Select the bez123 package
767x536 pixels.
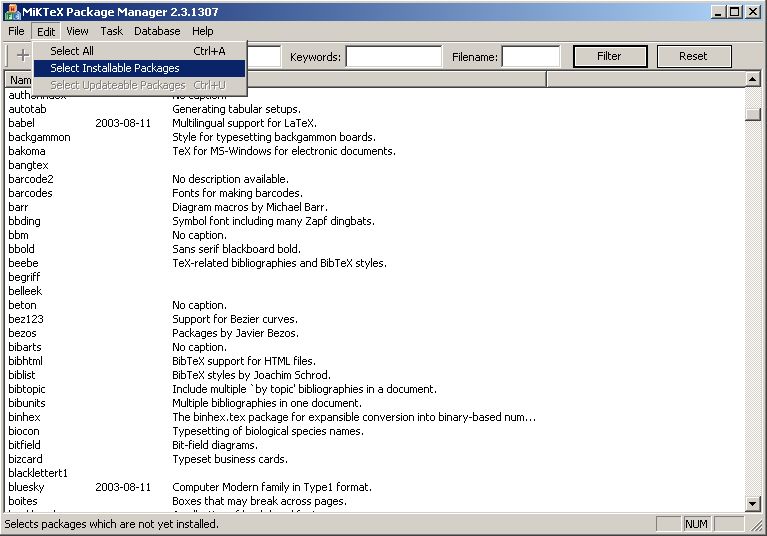click(x=26, y=319)
